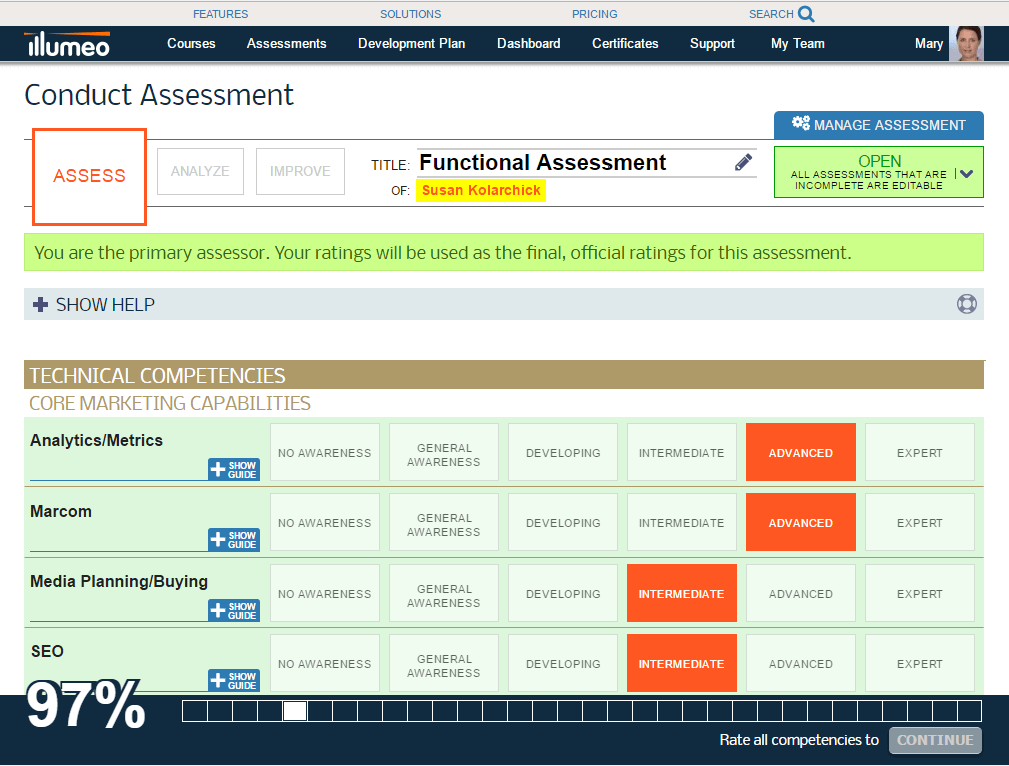Viewport: 1009px width, 766px height.
Task: Click the illumeo logo
Action: pyautogui.click(x=66, y=44)
